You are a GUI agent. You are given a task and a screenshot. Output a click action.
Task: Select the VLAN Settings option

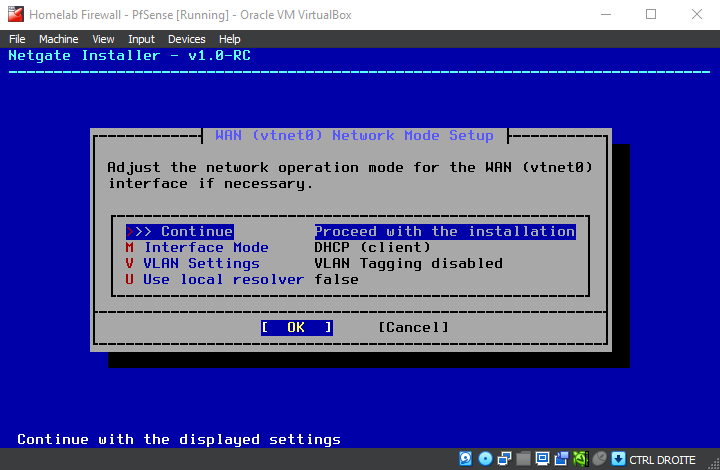192,263
